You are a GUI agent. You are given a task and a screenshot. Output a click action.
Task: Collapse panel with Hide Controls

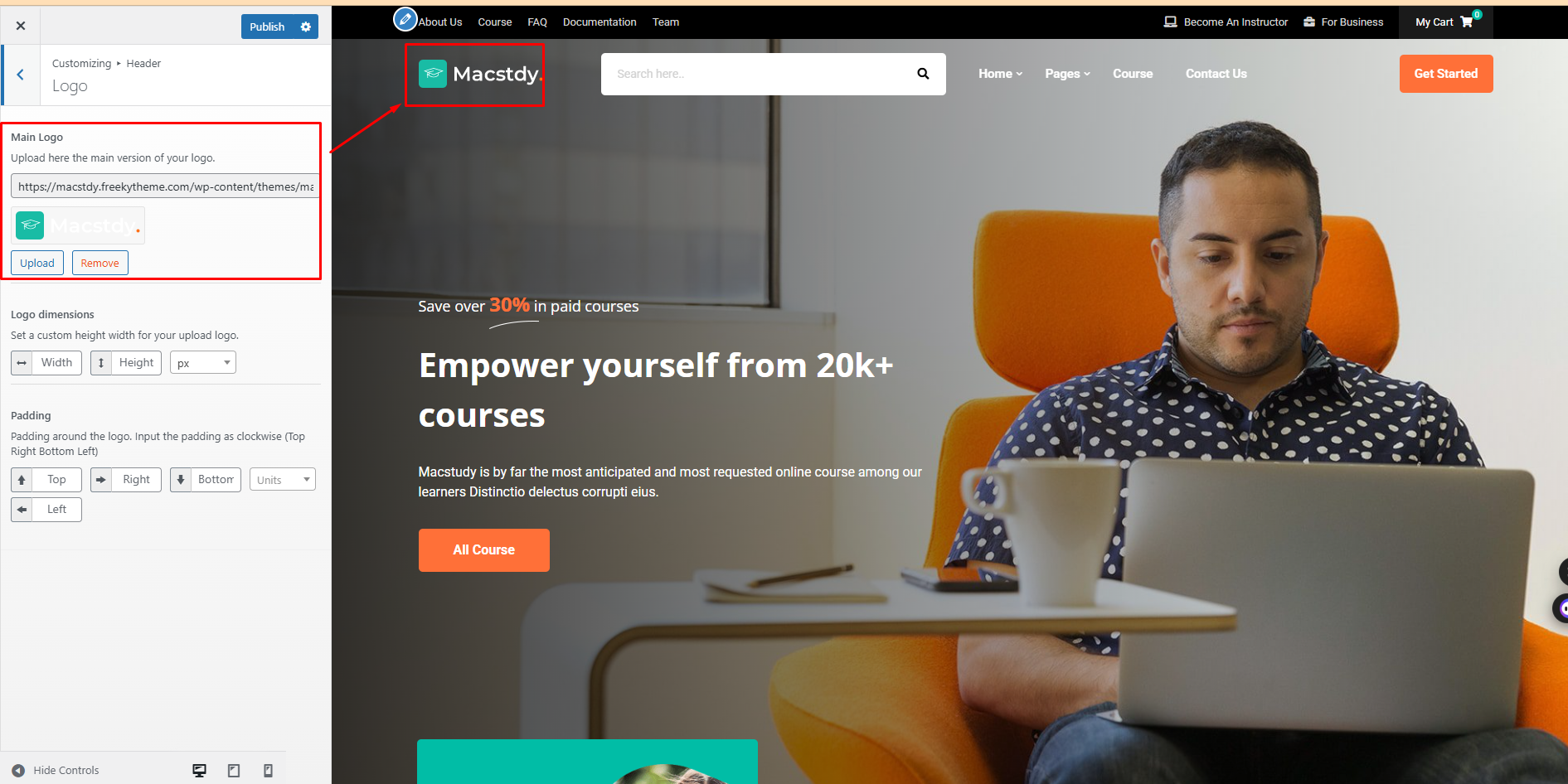pos(56,771)
